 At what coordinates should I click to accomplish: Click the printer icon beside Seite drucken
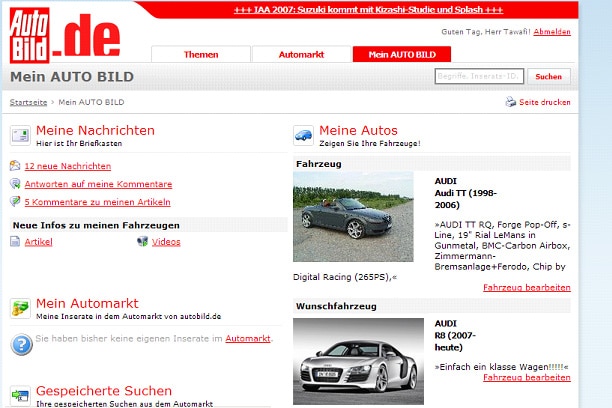click(x=511, y=102)
